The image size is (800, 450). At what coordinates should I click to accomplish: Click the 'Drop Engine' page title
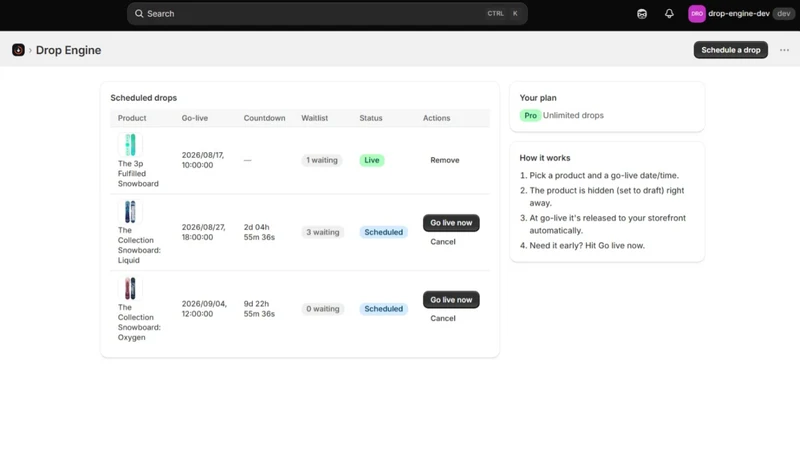(x=68, y=50)
